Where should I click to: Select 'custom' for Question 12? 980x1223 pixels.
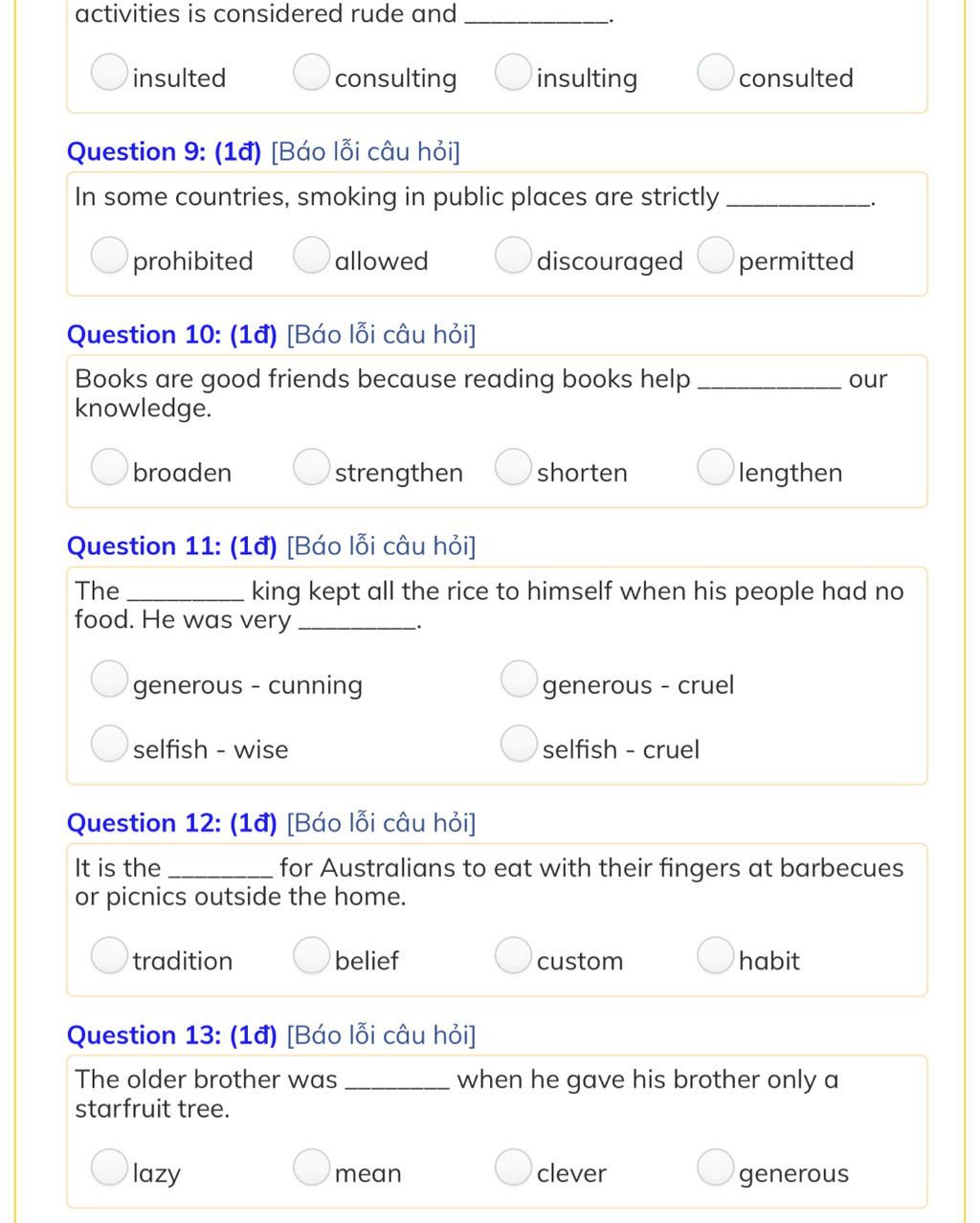513,955
